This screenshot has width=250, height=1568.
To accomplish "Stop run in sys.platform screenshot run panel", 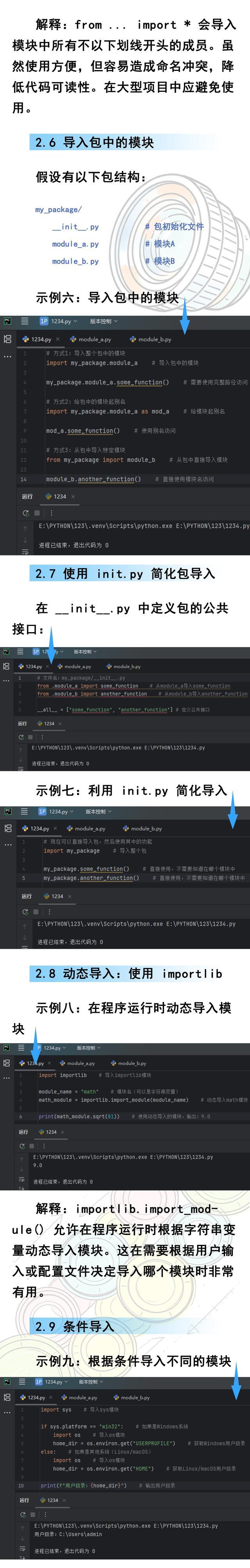I will (32, 1514).
